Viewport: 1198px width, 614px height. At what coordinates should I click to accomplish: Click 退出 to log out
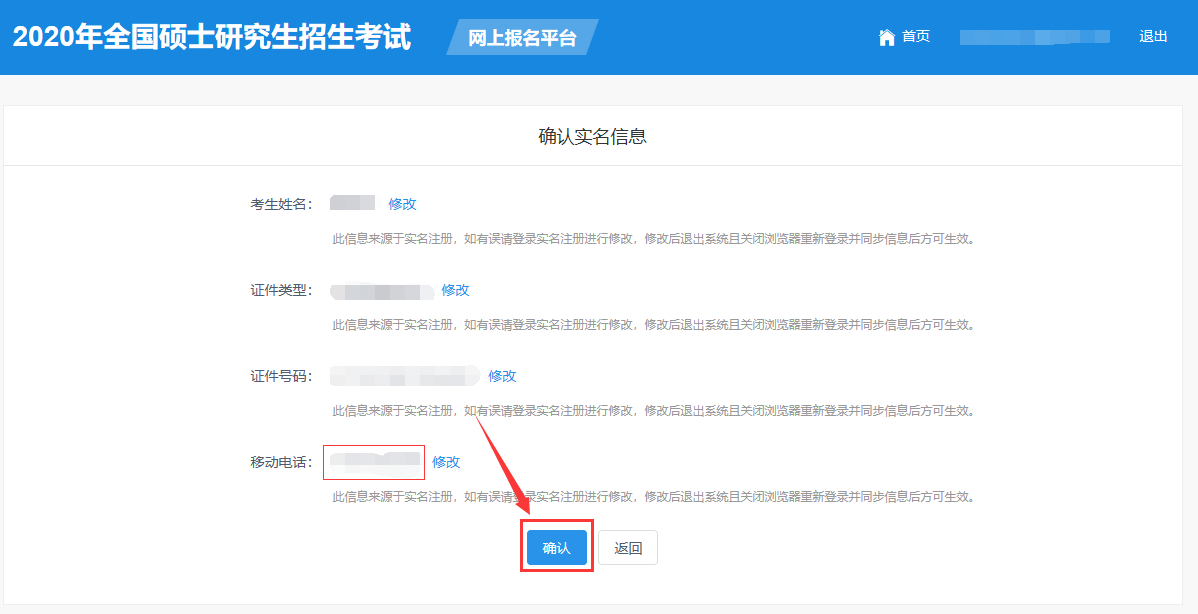(x=1153, y=37)
